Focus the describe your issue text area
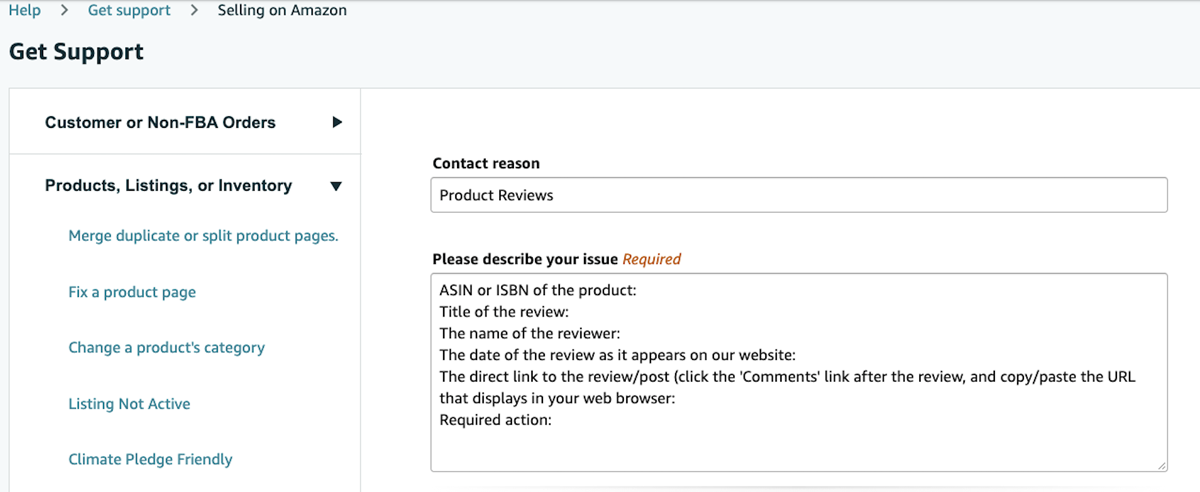The height and width of the screenshot is (492, 1200). click(x=799, y=372)
